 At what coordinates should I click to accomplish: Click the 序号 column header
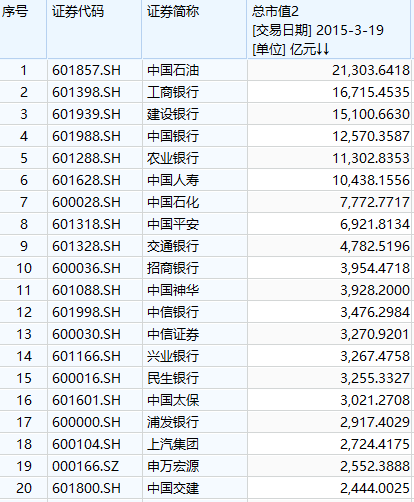point(23,29)
